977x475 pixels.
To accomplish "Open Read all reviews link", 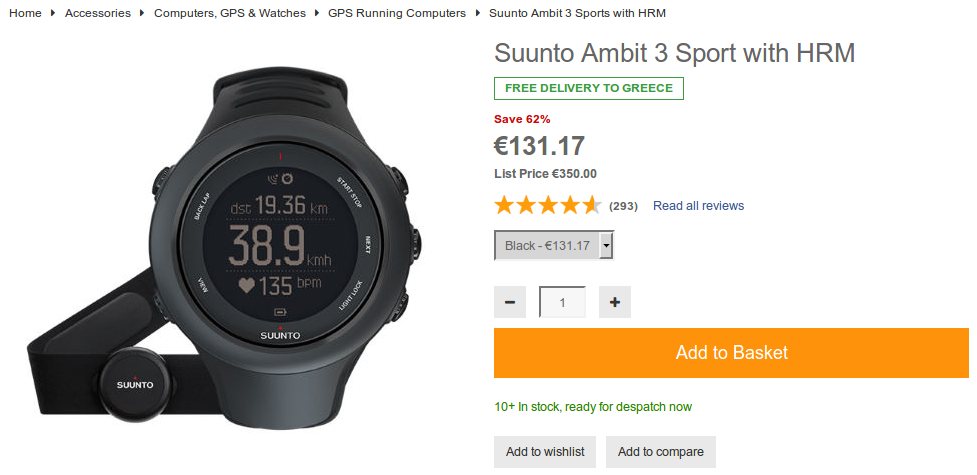I will (x=698, y=206).
